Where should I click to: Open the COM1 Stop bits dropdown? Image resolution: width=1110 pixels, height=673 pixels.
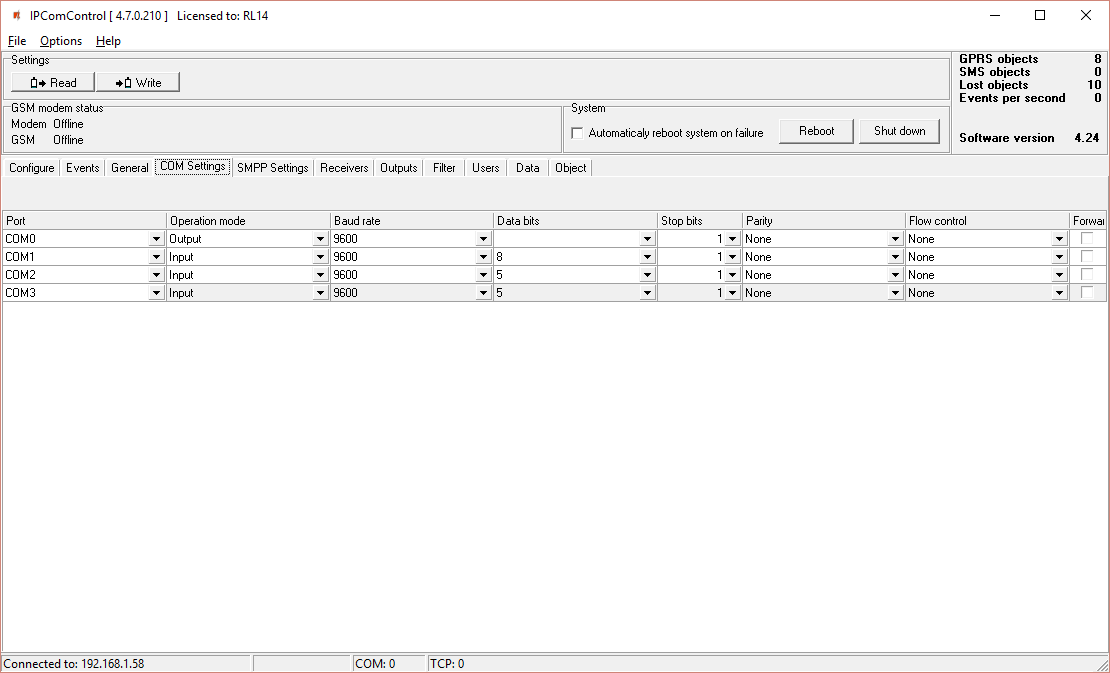pos(731,257)
